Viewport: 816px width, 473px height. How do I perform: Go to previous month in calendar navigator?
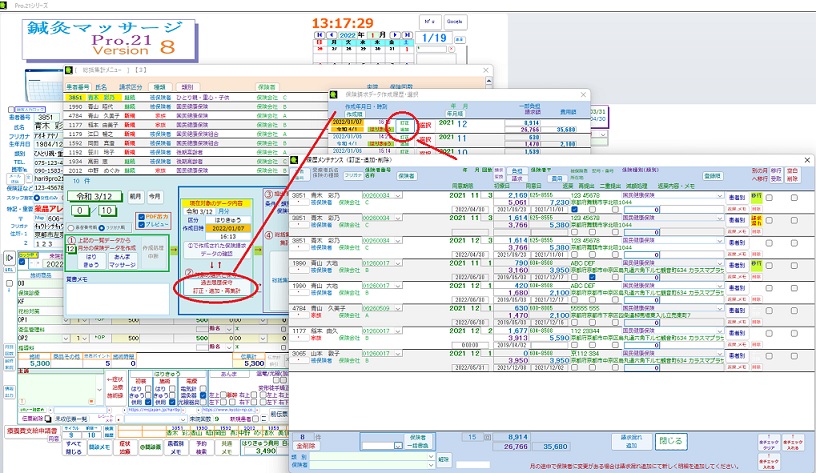point(331,35)
